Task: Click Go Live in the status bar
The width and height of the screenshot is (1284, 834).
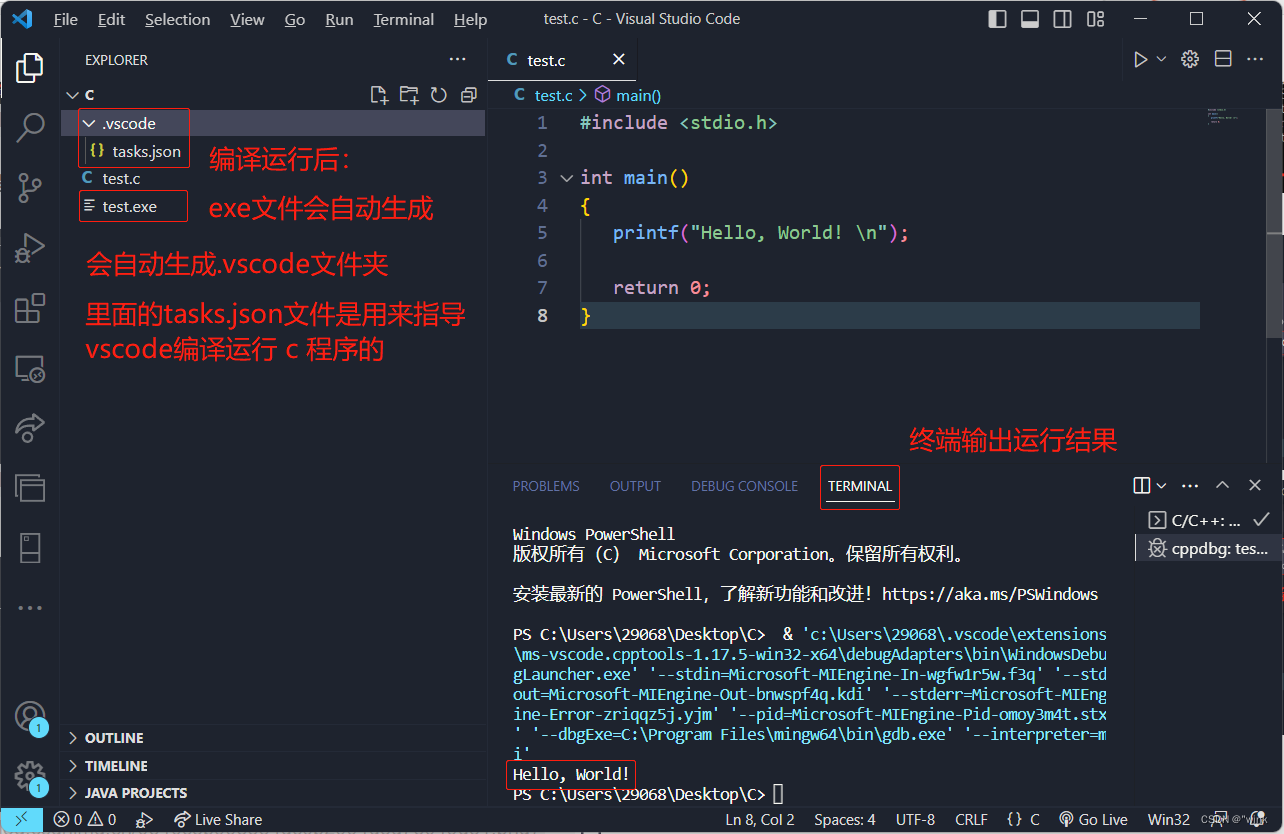Action: (x=1092, y=820)
